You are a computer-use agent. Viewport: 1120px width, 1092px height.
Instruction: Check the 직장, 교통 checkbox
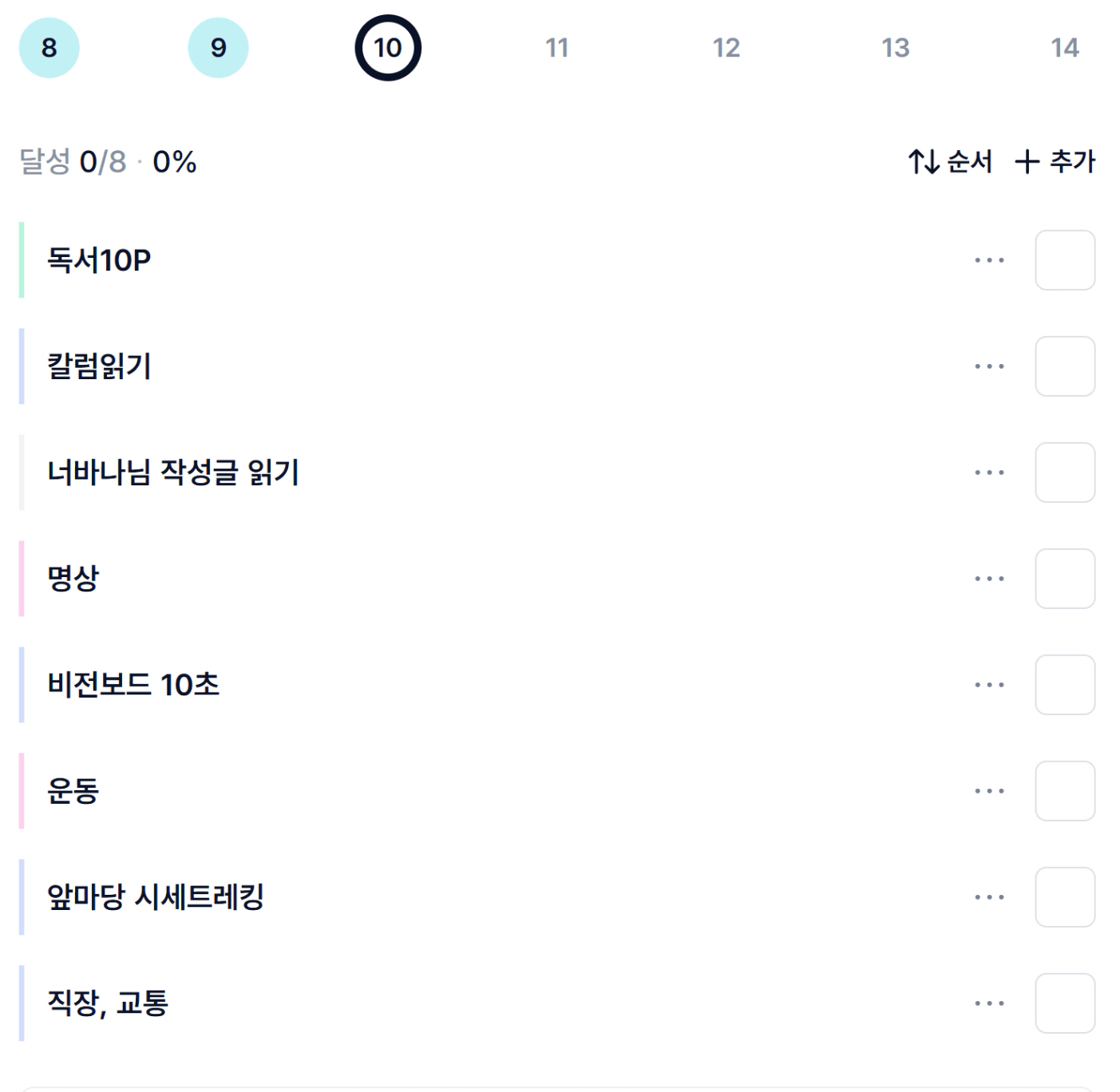click(x=1065, y=1003)
